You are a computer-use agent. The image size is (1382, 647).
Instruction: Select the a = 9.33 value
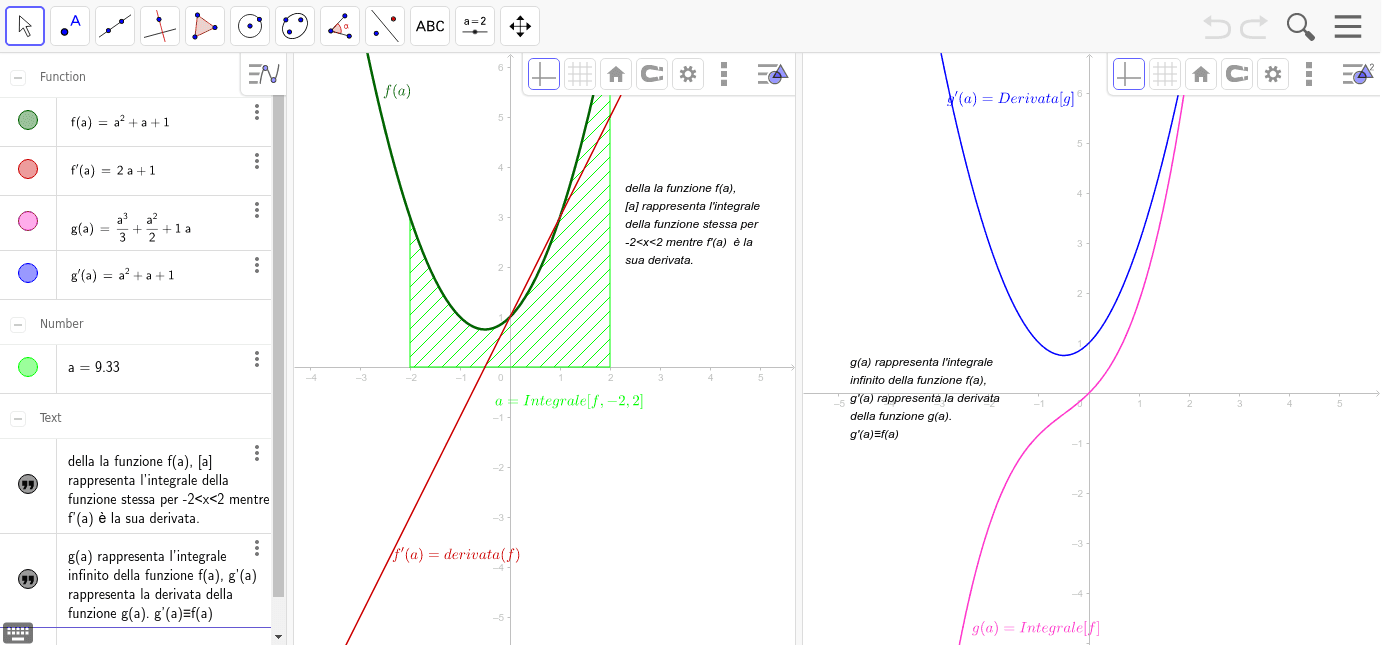click(x=94, y=367)
